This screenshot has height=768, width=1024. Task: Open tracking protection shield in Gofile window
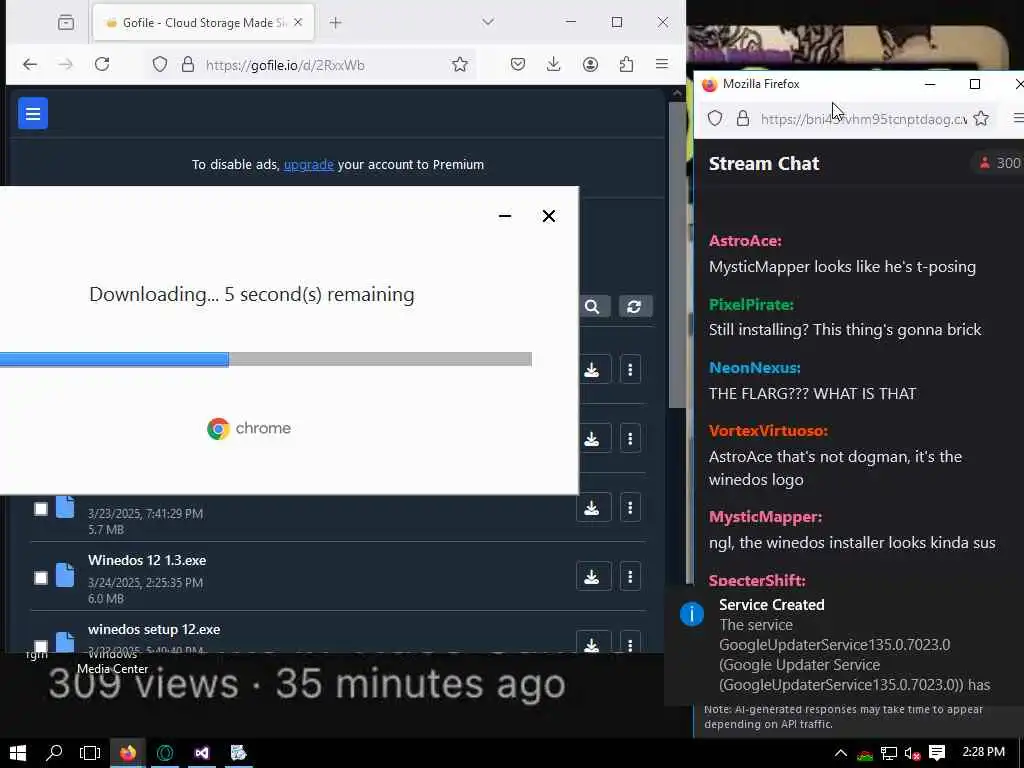[160, 64]
